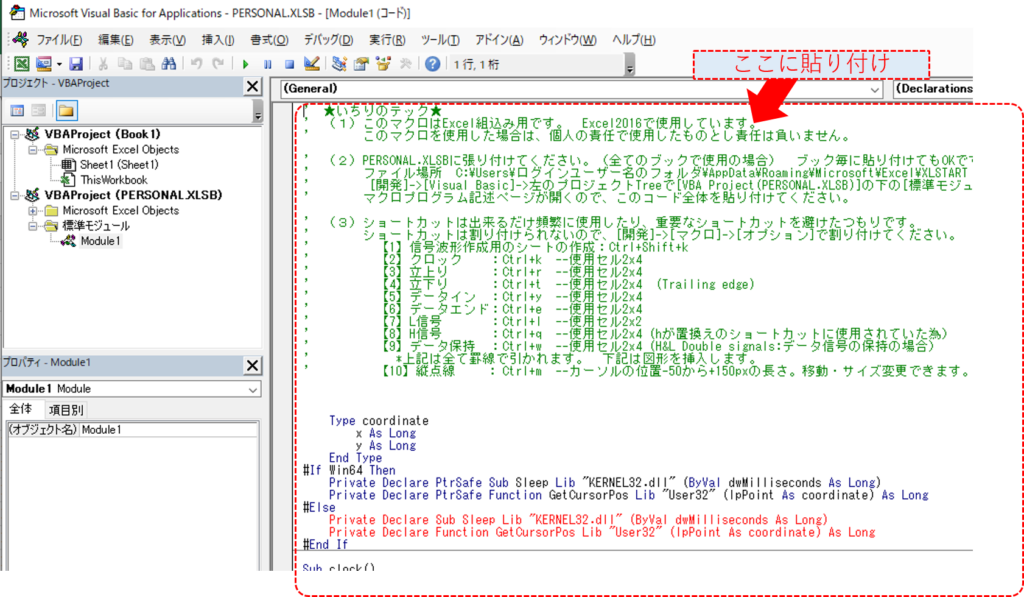This screenshot has height=597, width=1024.
Task: Click '#If Win64 Then' code line
Action: pyautogui.click(x=349, y=470)
